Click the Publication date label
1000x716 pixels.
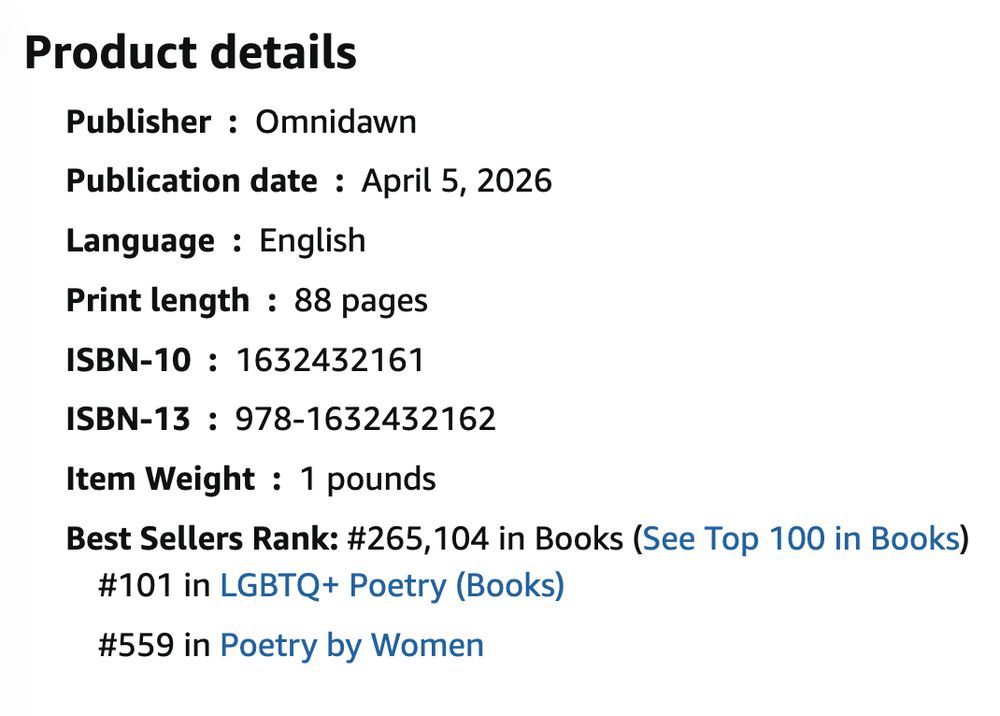[191, 181]
